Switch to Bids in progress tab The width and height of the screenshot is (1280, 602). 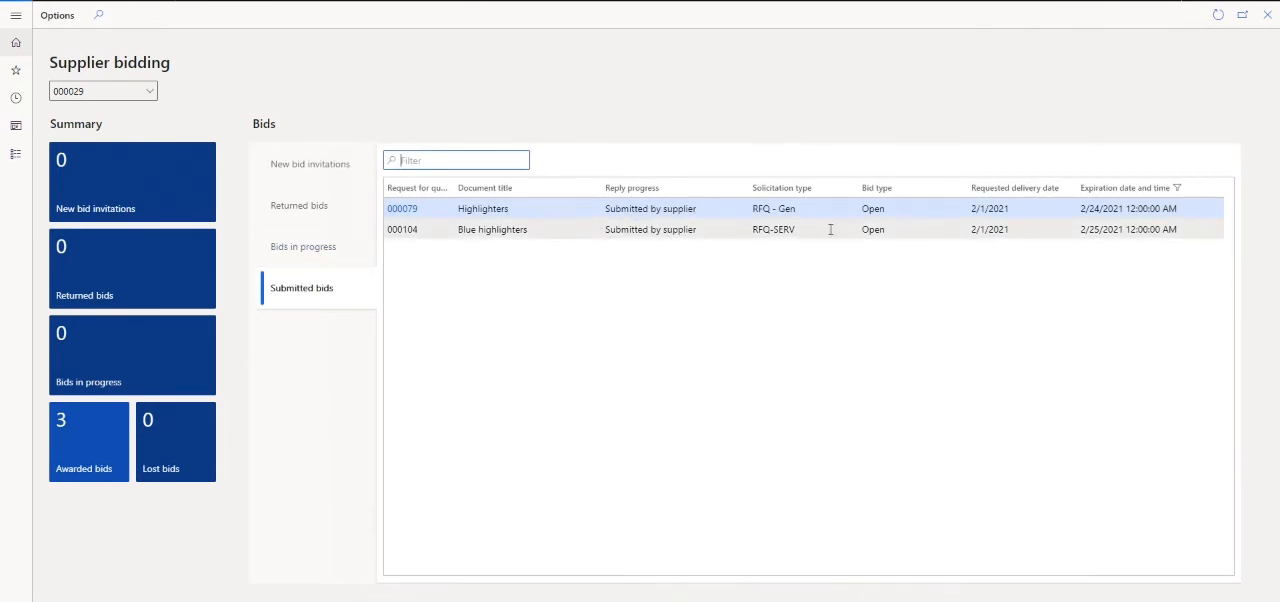pos(303,247)
